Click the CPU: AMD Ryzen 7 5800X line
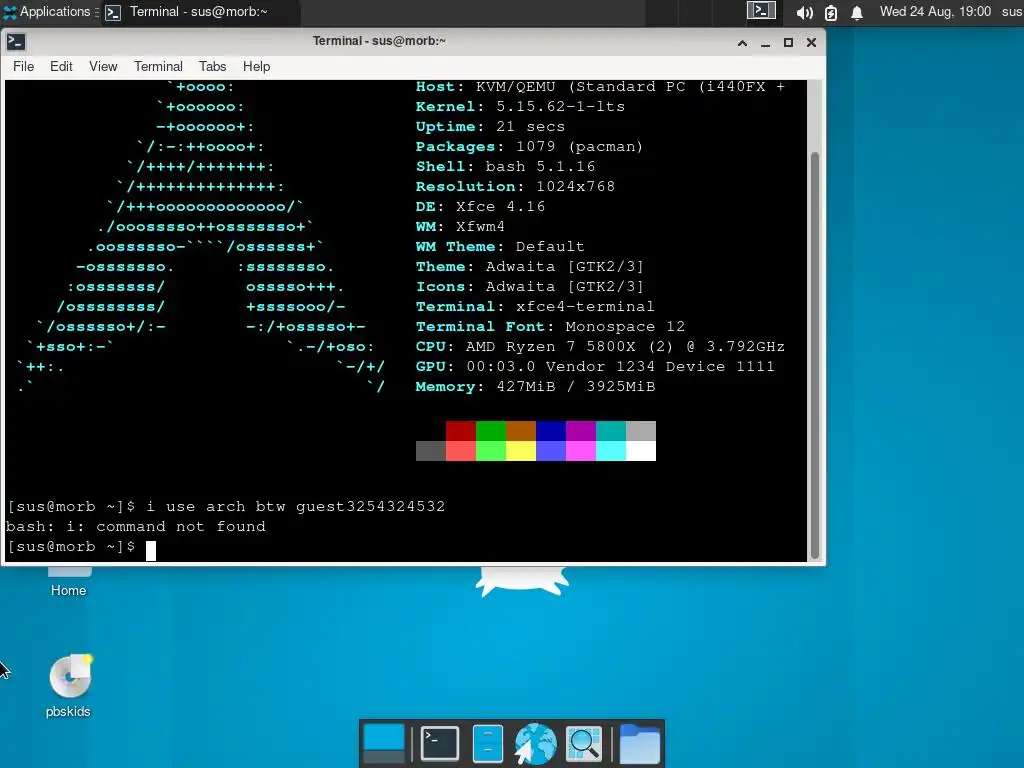This screenshot has height=768, width=1024. click(600, 347)
